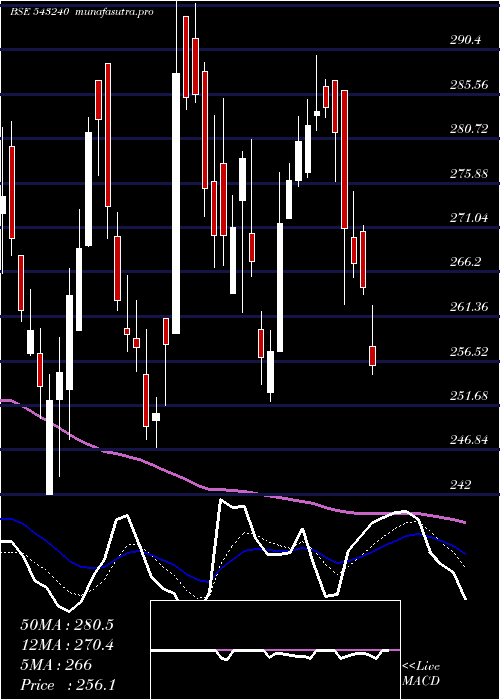The width and height of the screenshot is (500, 700).
Task: Click the 280.72 price axis label
Action: pyautogui.click(x=469, y=129)
